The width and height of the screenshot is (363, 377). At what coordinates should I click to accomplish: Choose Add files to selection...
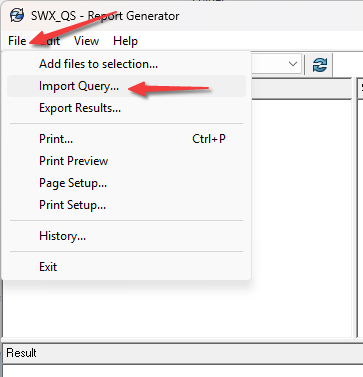coord(126,64)
